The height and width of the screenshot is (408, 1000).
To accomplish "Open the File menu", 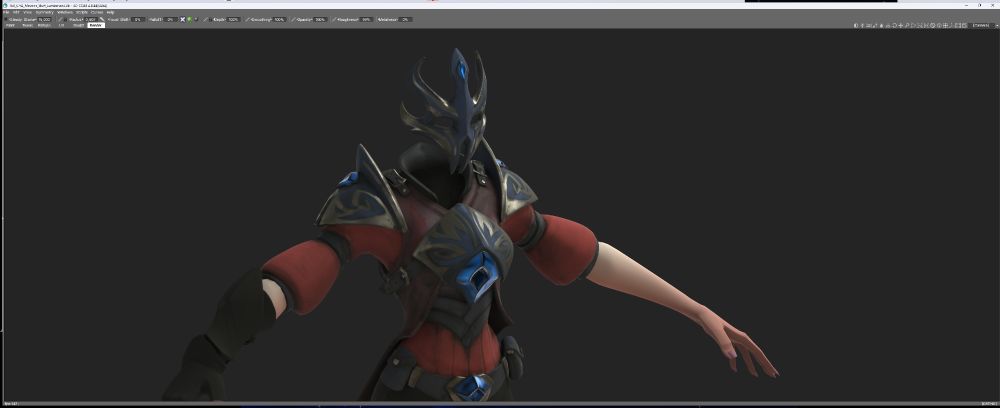I will [6, 12].
